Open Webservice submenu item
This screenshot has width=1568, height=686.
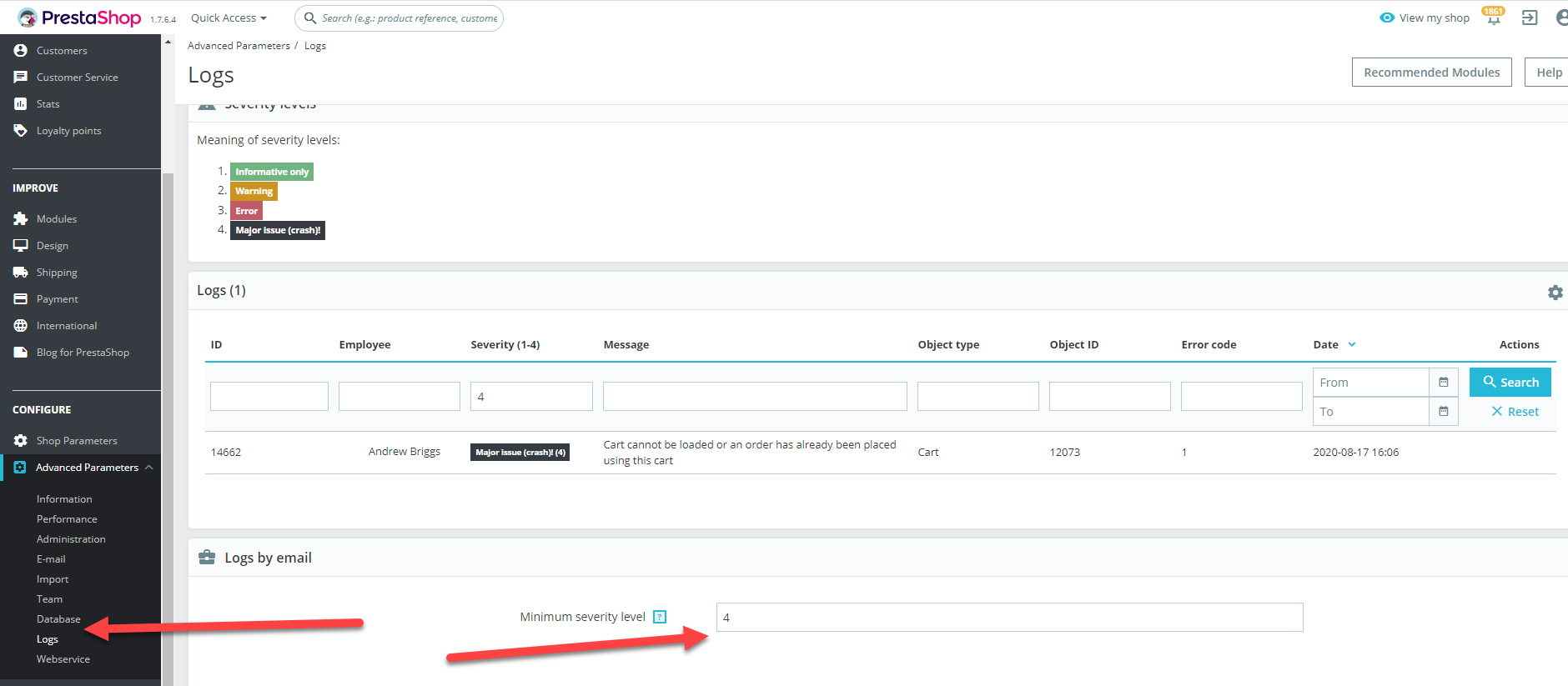tap(63, 659)
